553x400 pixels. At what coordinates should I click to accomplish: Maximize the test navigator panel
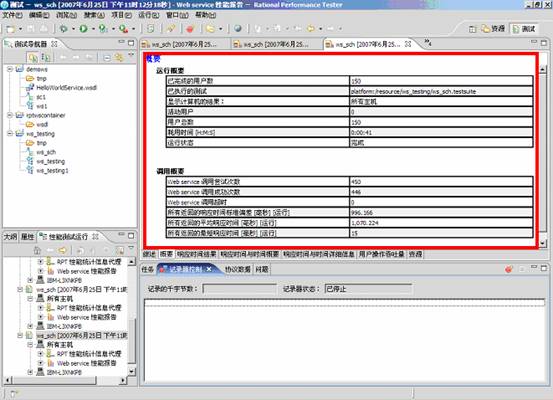[x=131, y=43]
